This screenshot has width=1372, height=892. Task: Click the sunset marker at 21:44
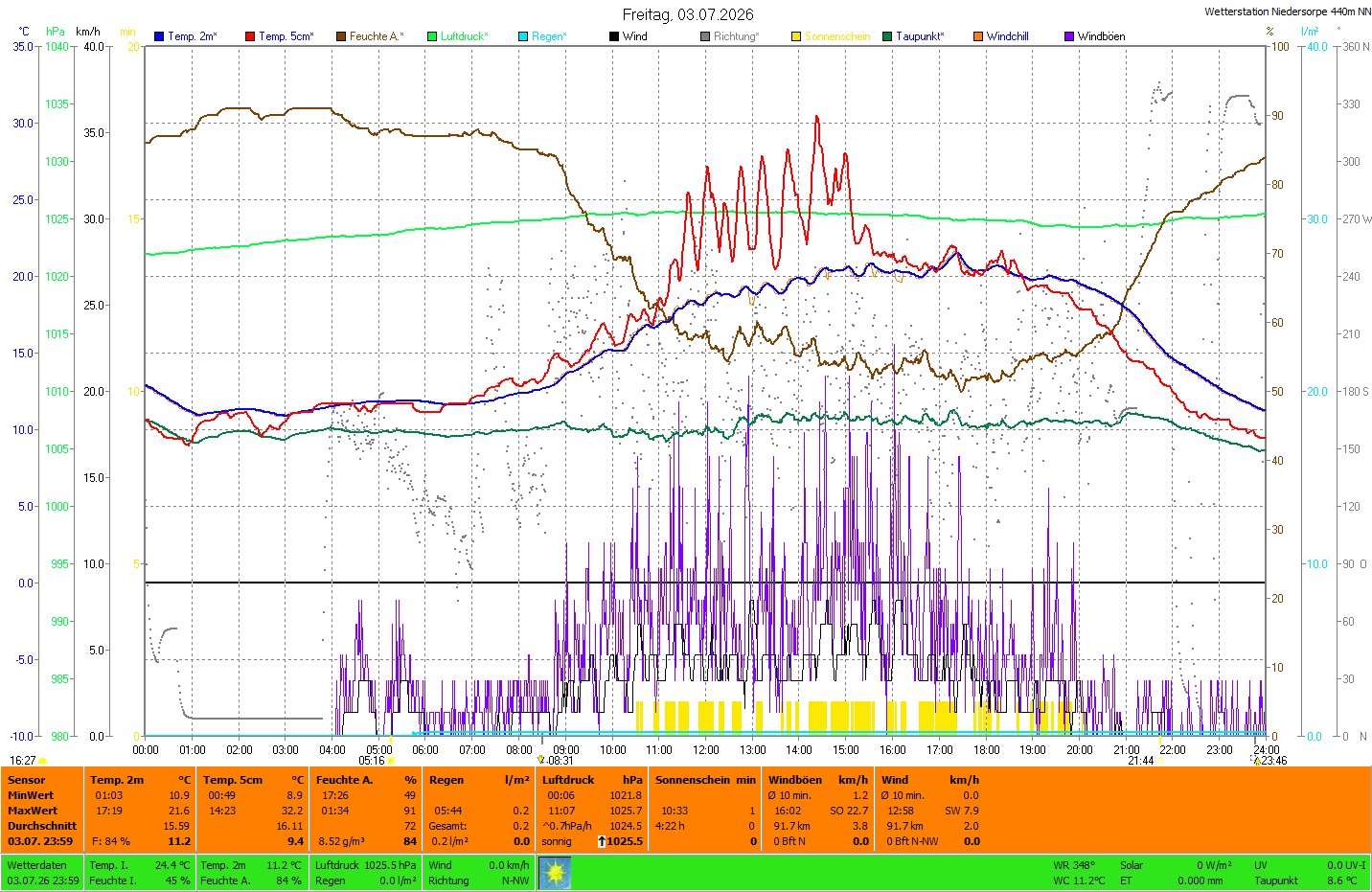point(1159,761)
